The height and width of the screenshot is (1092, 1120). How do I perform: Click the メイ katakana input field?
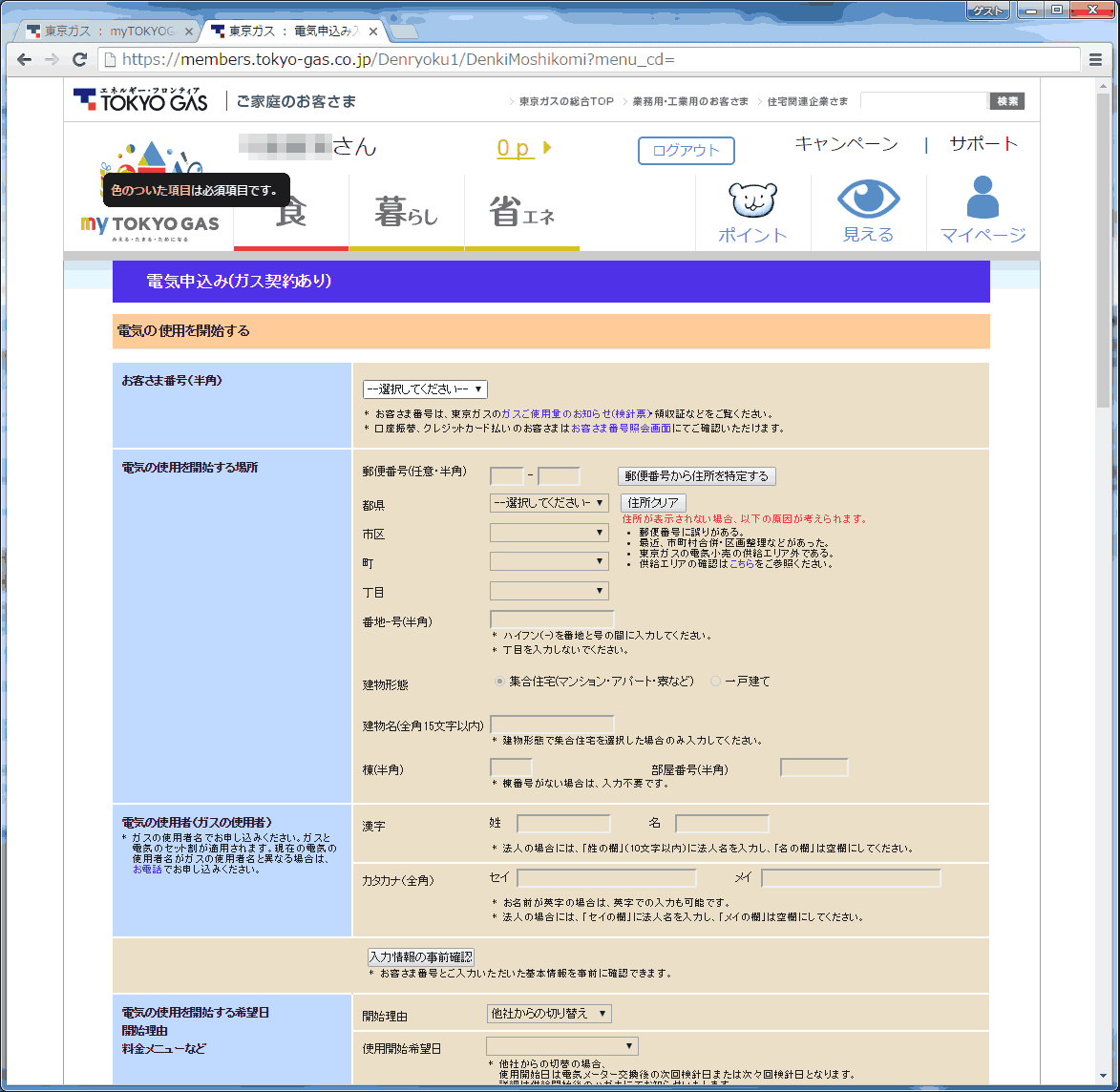pos(852,878)
